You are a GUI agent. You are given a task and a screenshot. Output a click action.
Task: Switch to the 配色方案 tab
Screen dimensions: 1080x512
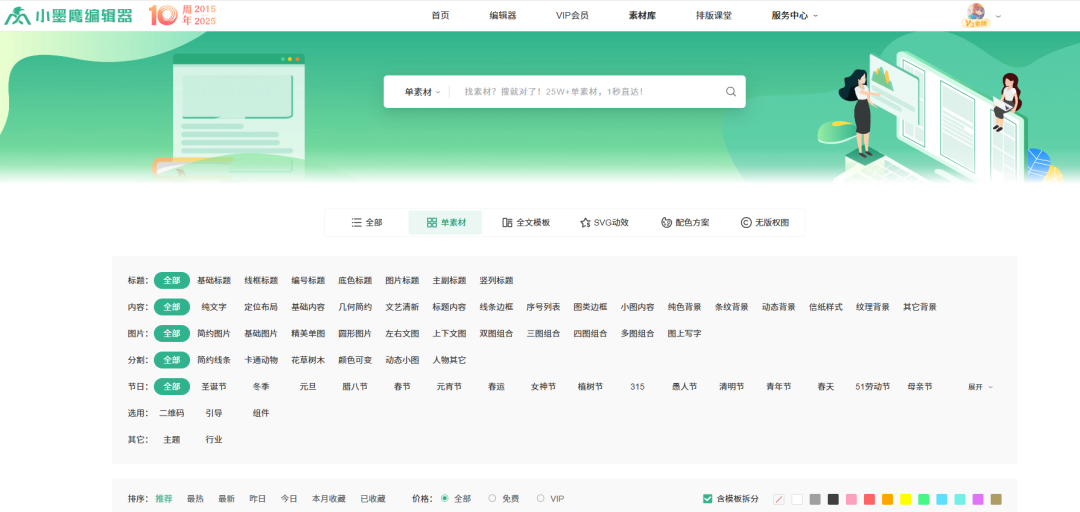pos(685,223)
